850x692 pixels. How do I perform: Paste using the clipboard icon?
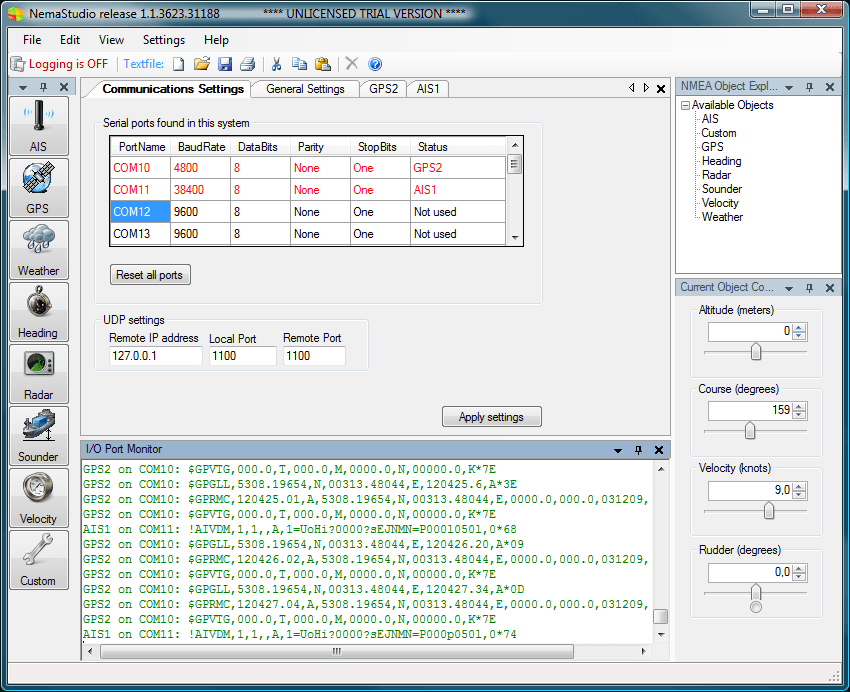coord(323,64)
